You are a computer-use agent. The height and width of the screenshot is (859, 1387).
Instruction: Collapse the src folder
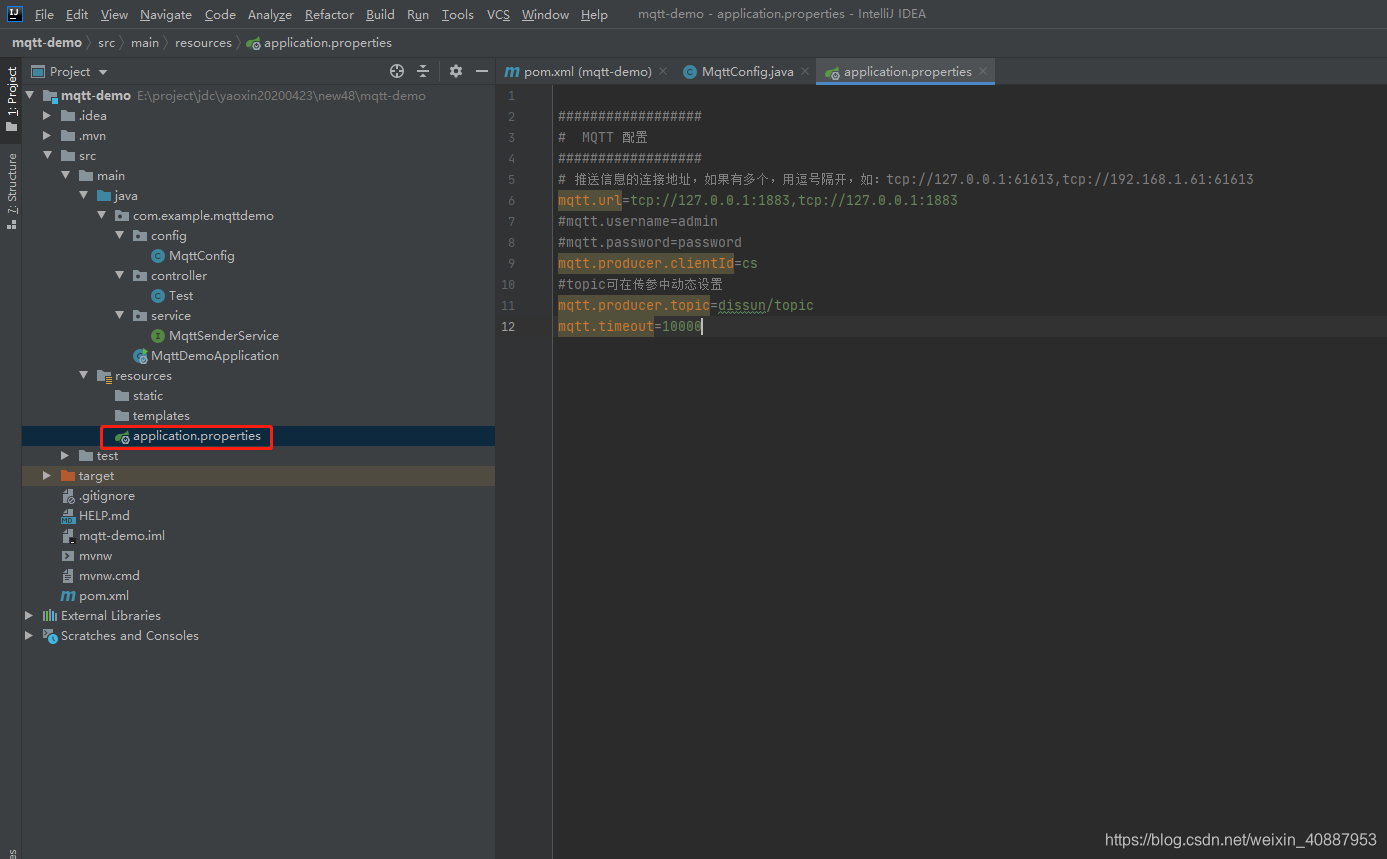click(47, 156)
